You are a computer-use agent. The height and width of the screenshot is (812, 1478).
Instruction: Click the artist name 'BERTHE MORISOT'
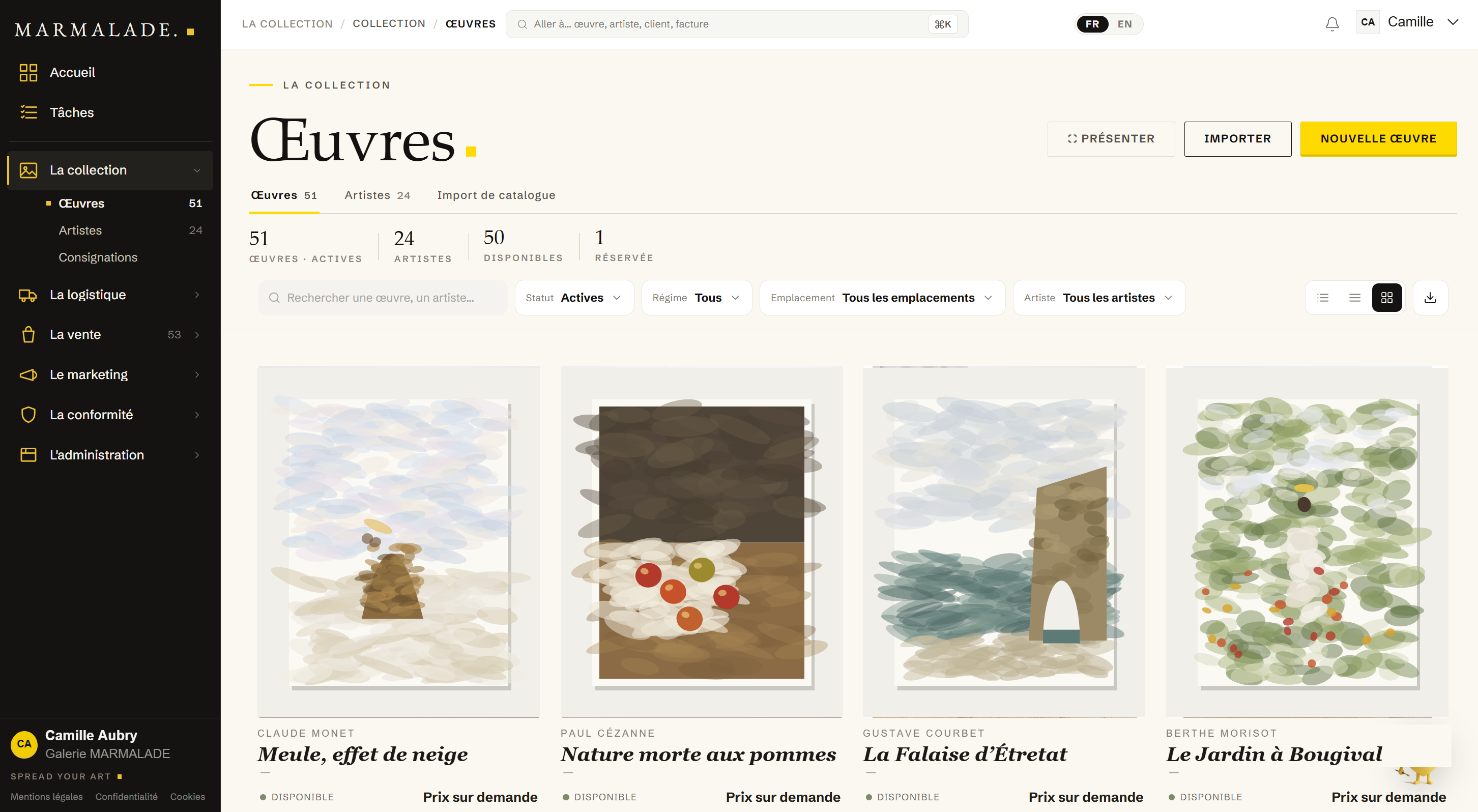coord(1222,733)
